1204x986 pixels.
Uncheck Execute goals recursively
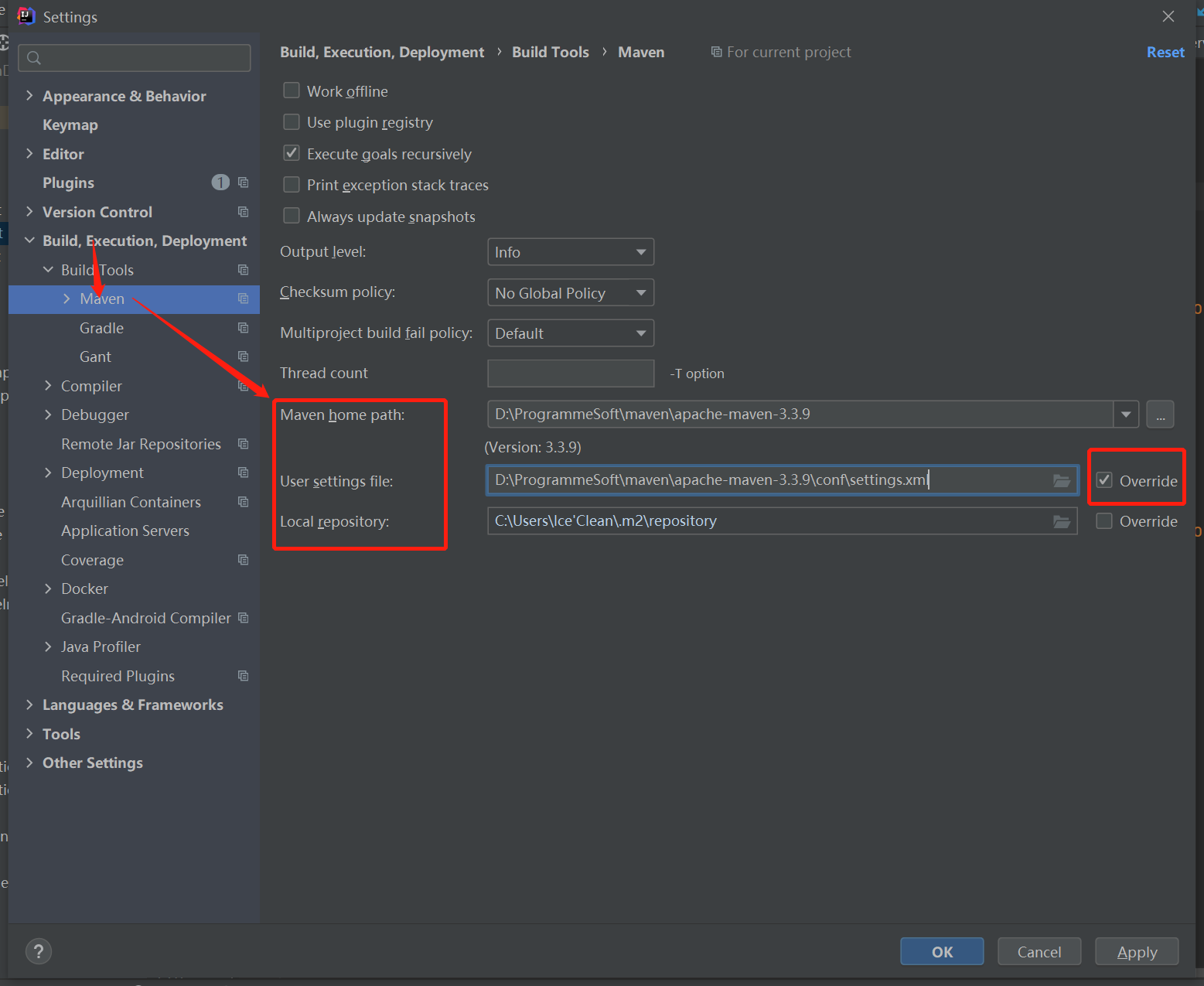(292, 153)
